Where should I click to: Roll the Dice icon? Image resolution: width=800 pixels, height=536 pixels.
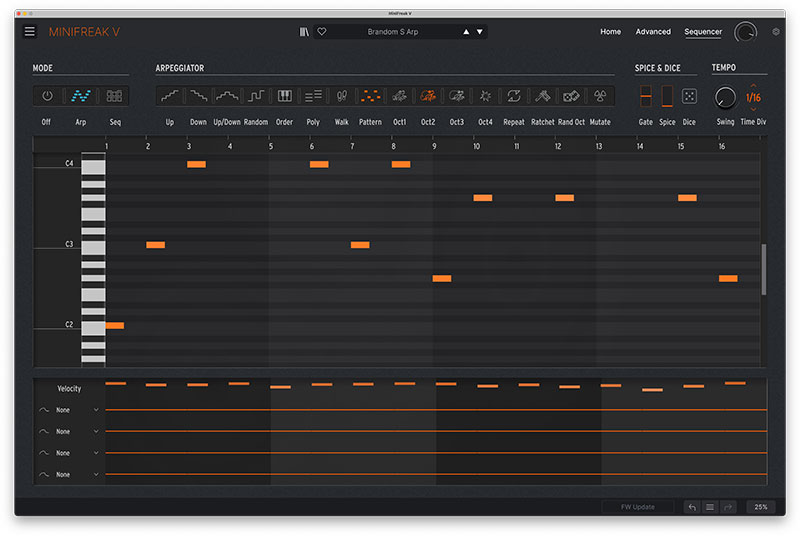coord(689,96)
